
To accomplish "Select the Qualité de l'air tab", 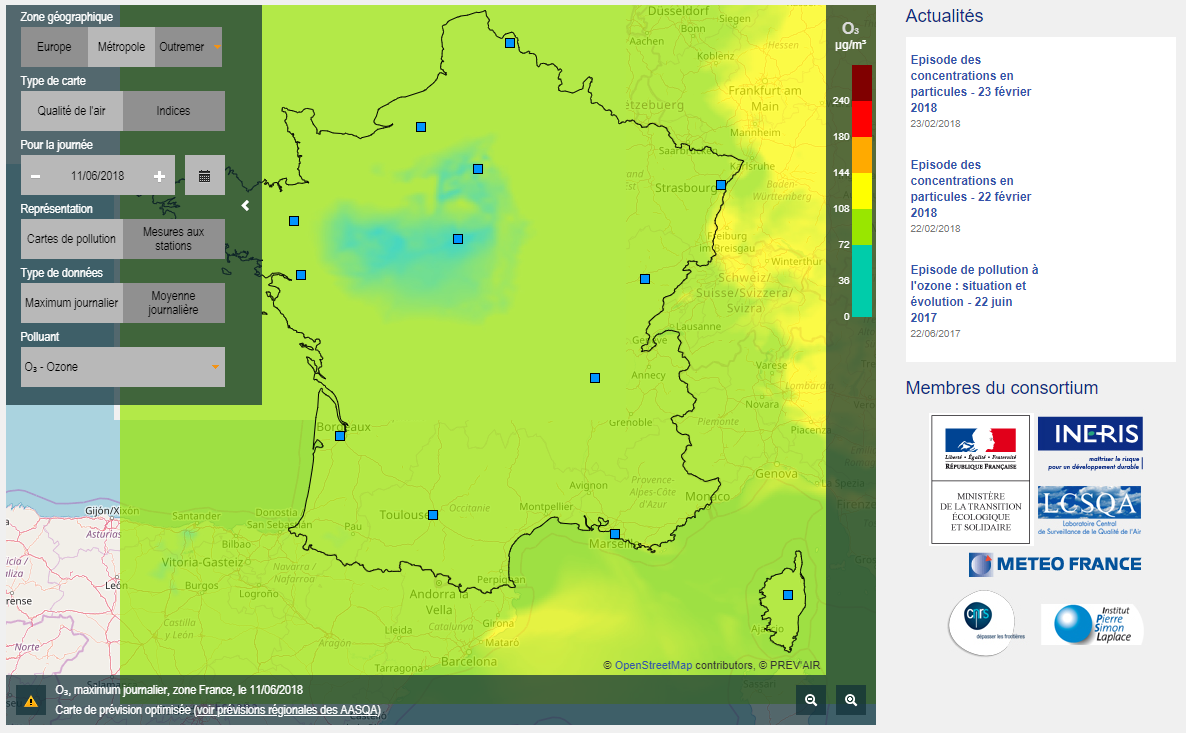I will [x=71, y=110].
